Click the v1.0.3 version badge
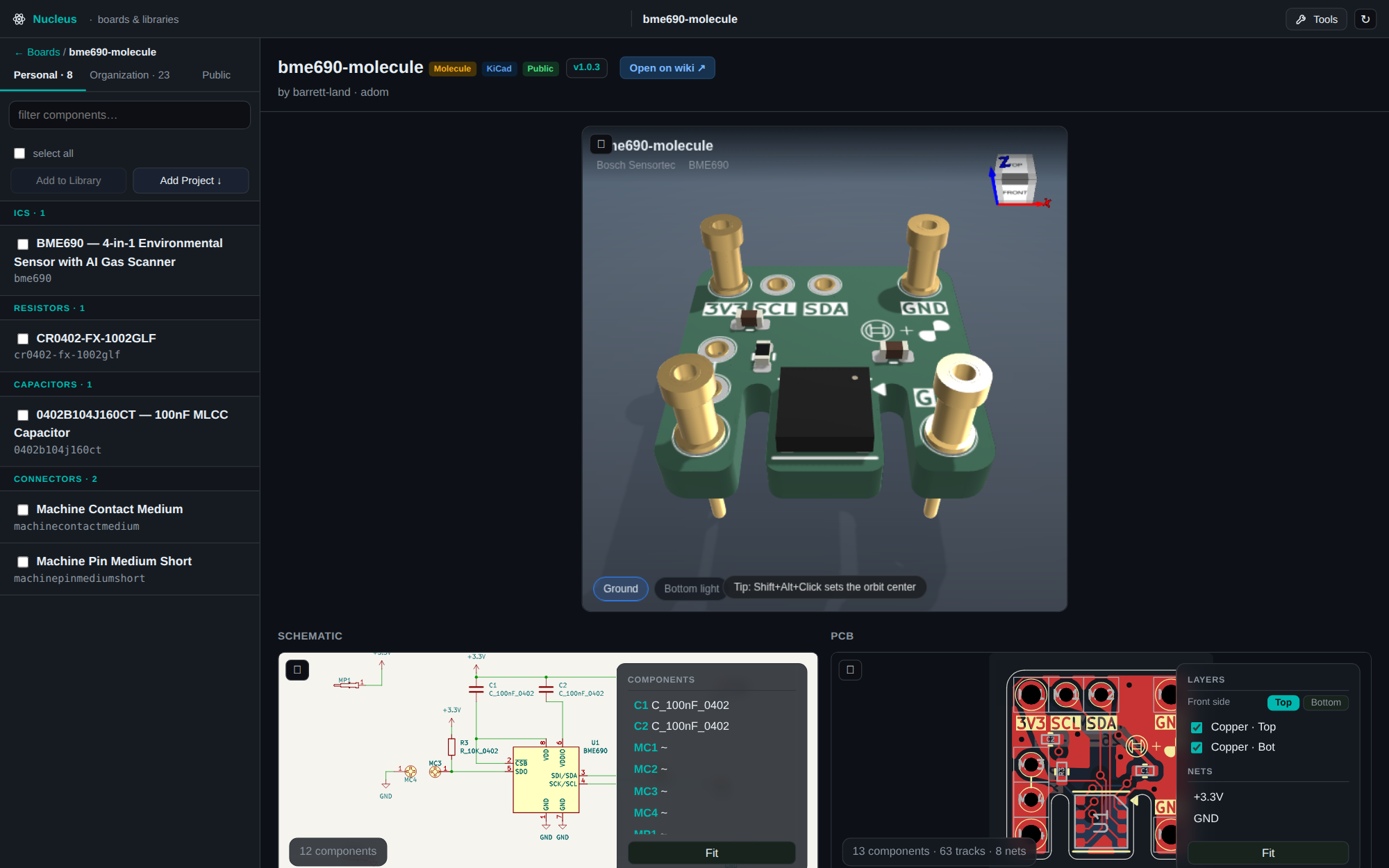 click(x=587, y=67)
